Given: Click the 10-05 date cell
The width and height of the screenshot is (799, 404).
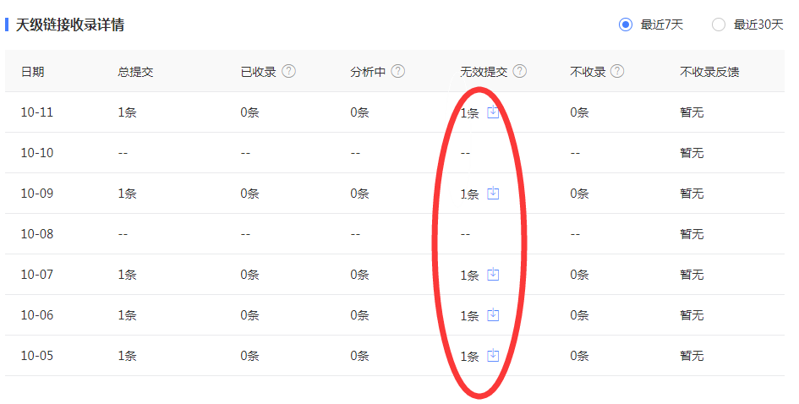Looking at the screenshot, I should click(x=37, y=356).
